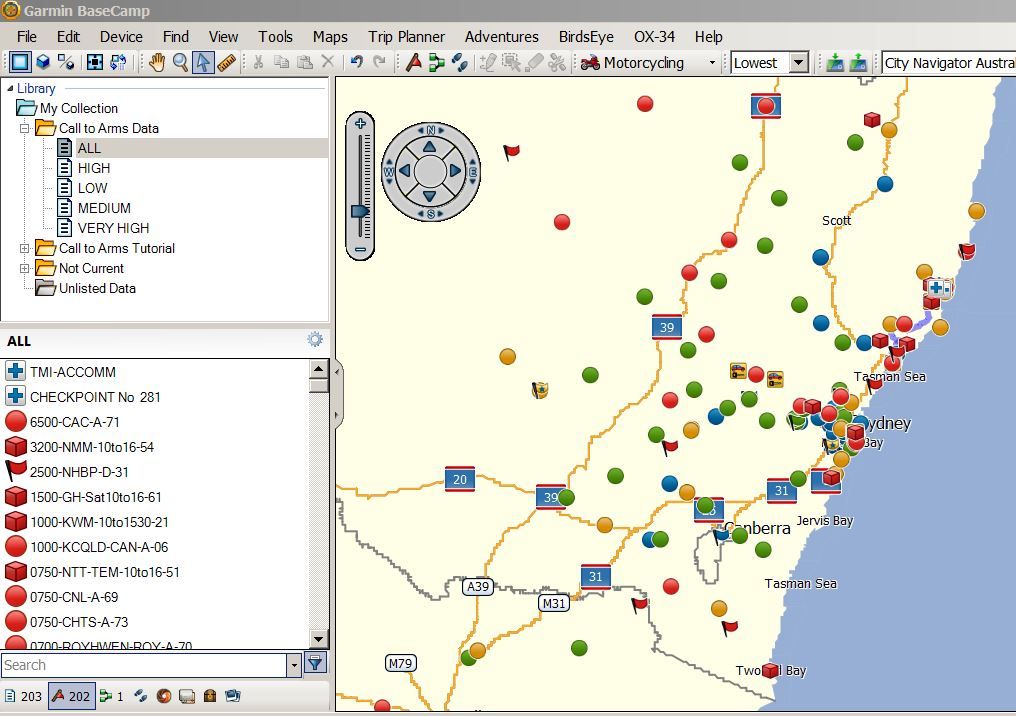The image size is (1016, 716).
Task: Select the My Collection folder
Action: coord(79,108)
